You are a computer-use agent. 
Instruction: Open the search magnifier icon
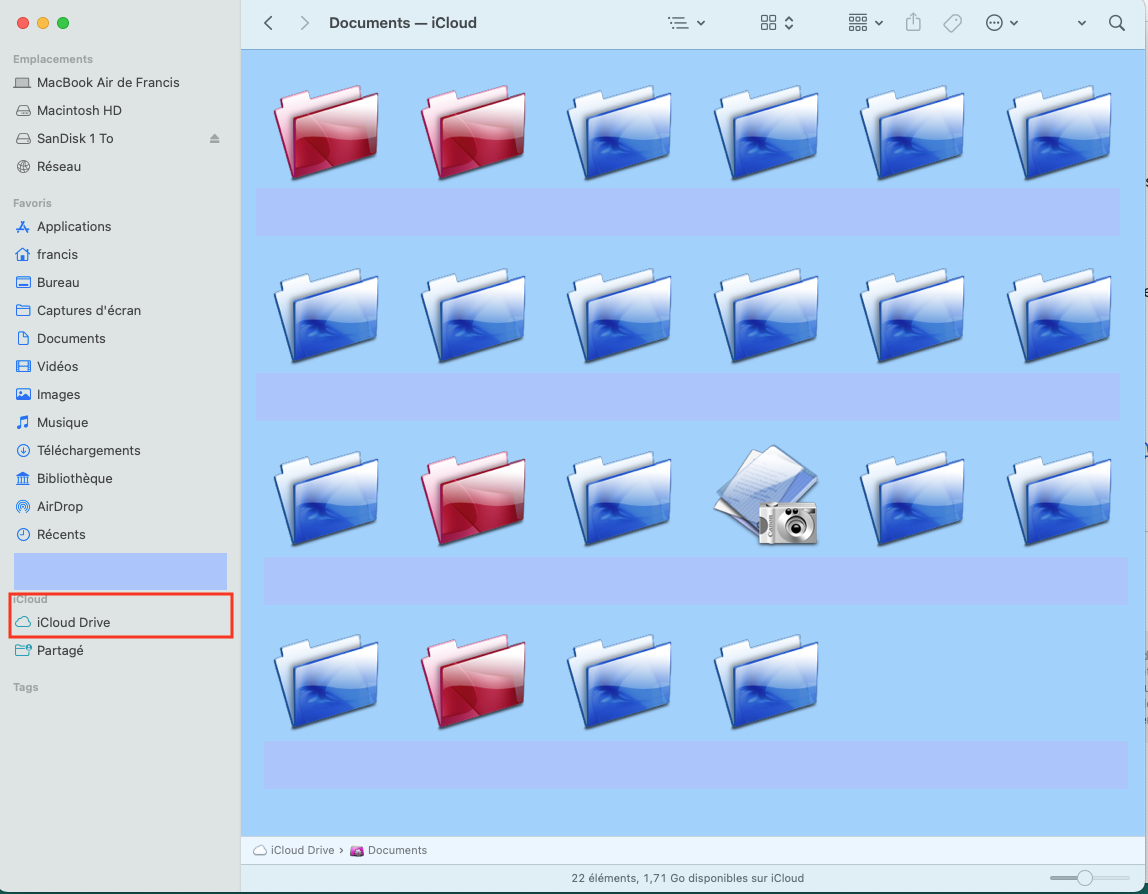[x=1117, y=23]
